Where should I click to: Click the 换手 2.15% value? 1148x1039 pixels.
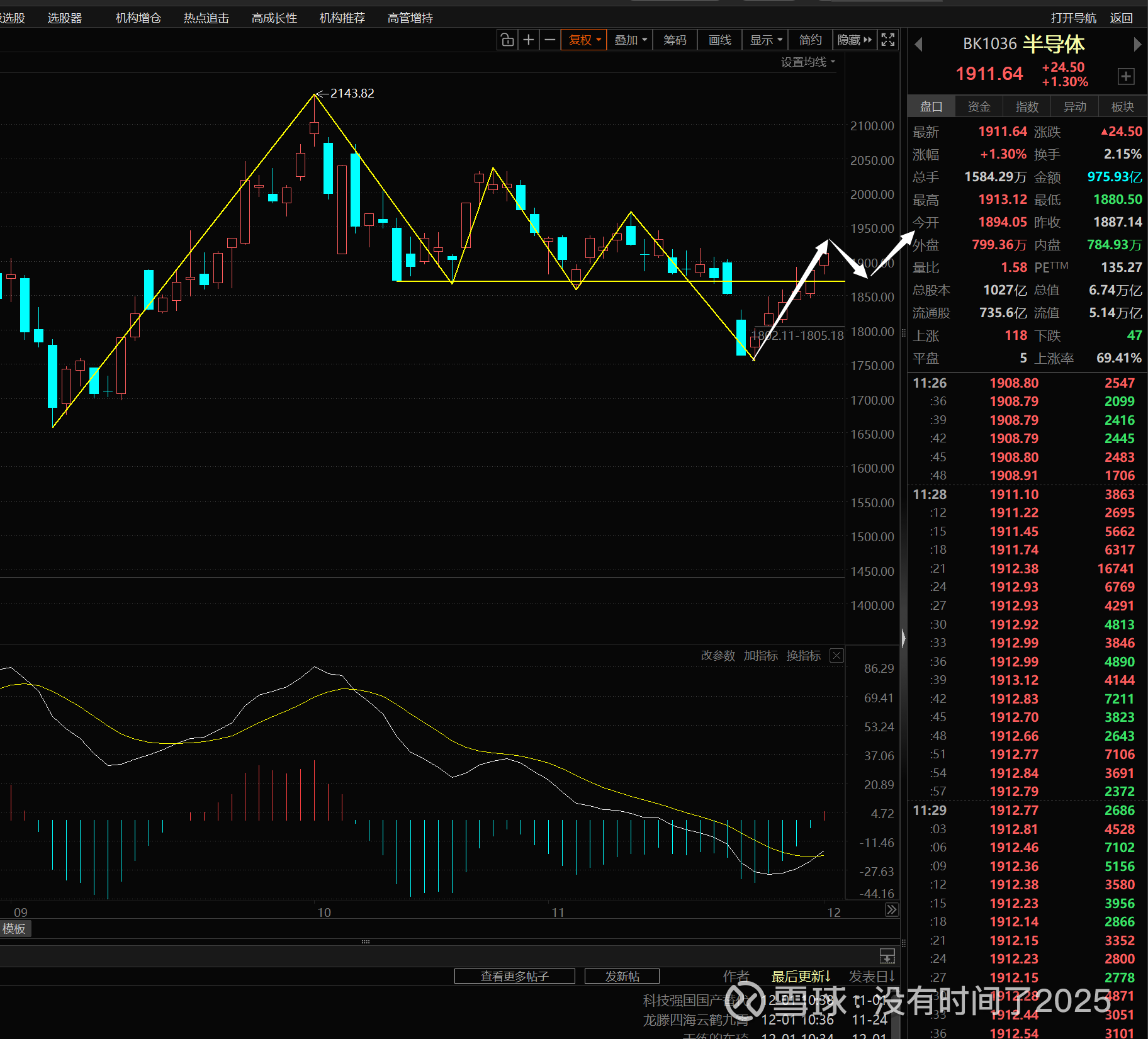1123,154
